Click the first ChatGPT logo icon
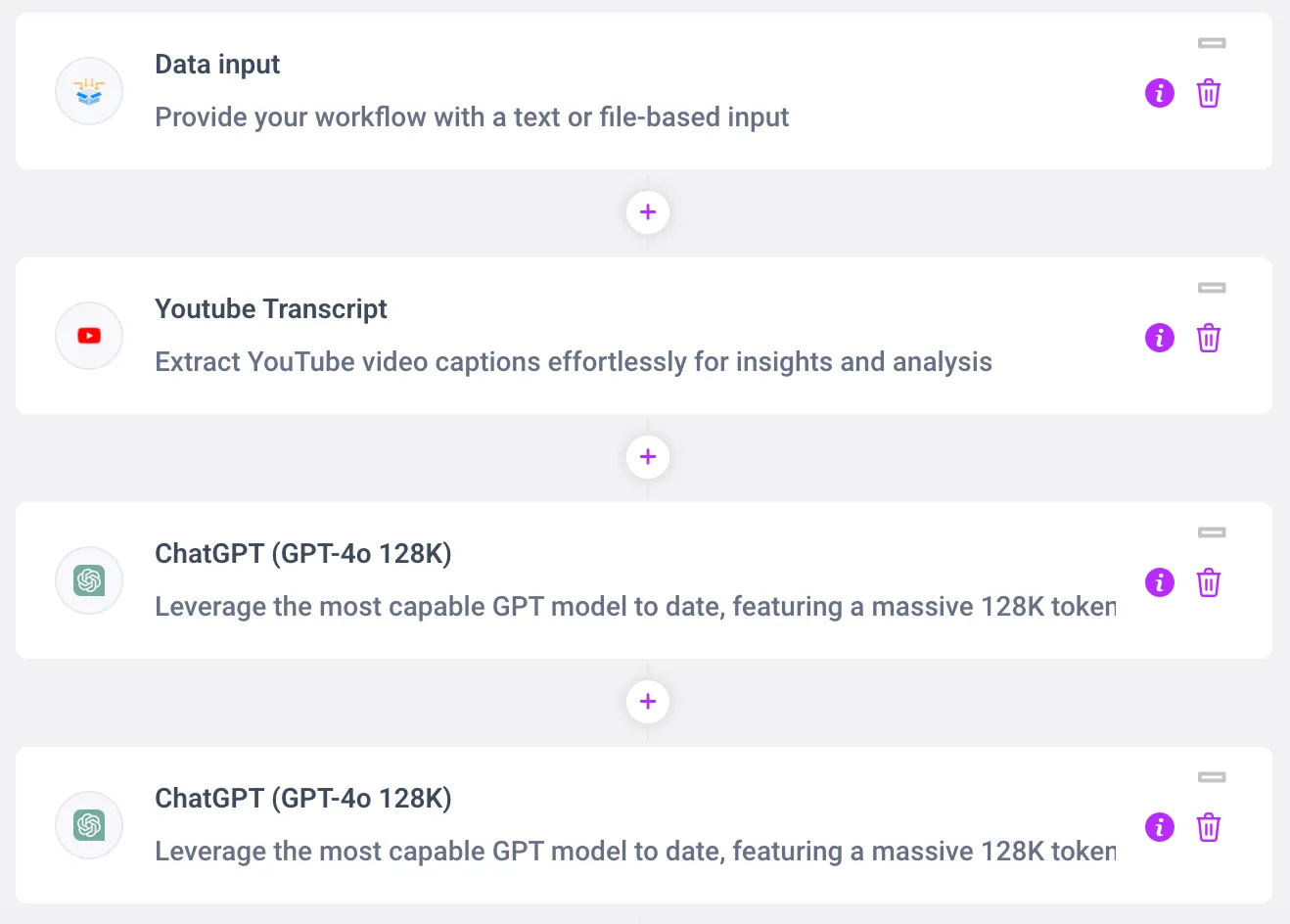The image size is (1290, 924). click(x=89, y=580)
